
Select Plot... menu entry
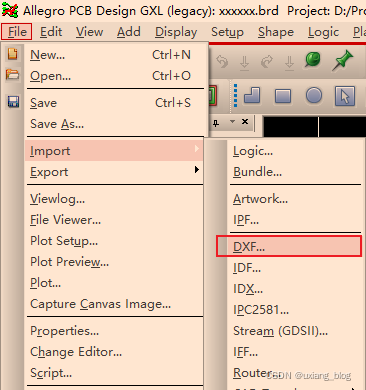pyautogui.click(x=114, y=283)
